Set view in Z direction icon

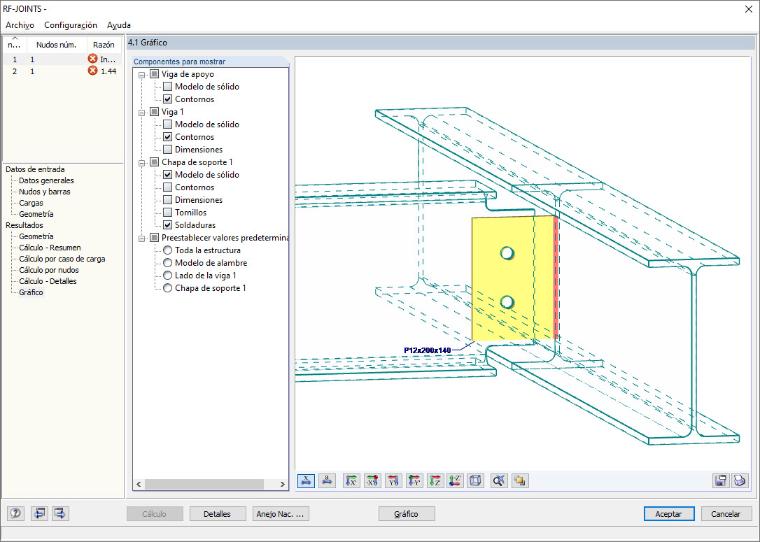click(435, 480)
